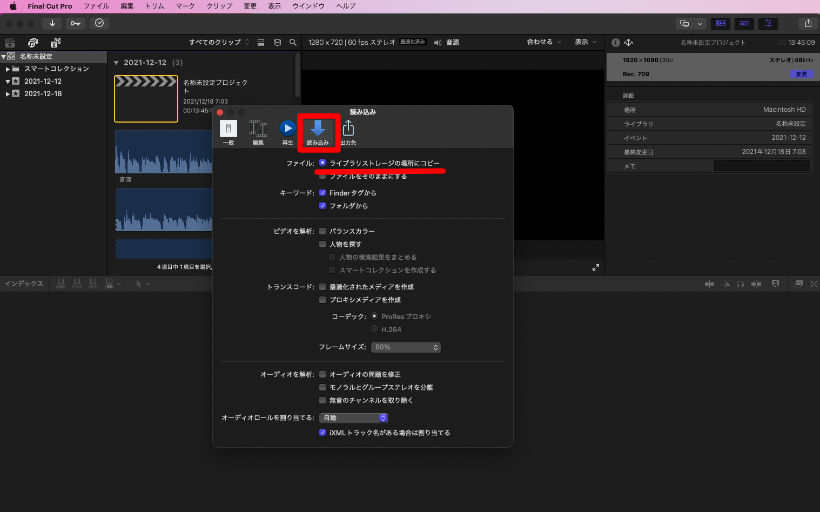
Task: Select the untitled library row in sidebar
Action: (53, 56)
